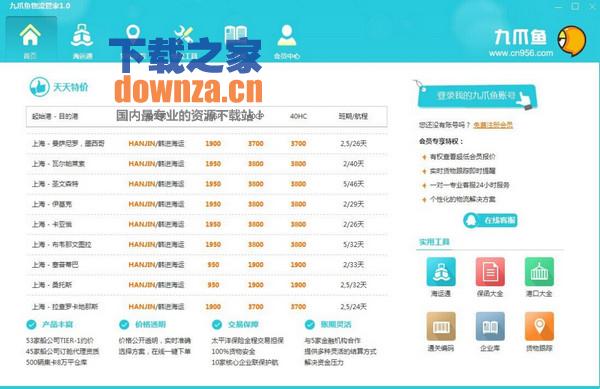Screen dimensions: 600x389
Task: Select the 上海 - 圣文森特 route row
Action: click(x=207, y=184)
